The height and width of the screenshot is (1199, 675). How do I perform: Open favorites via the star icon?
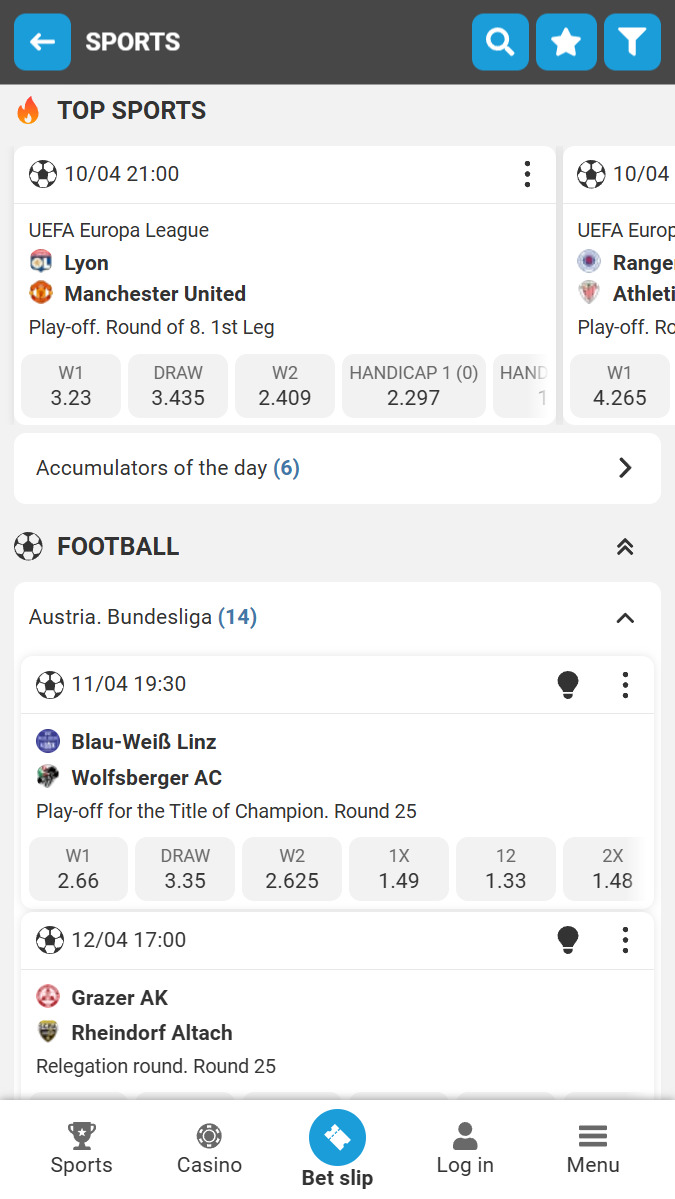(566, 42)
